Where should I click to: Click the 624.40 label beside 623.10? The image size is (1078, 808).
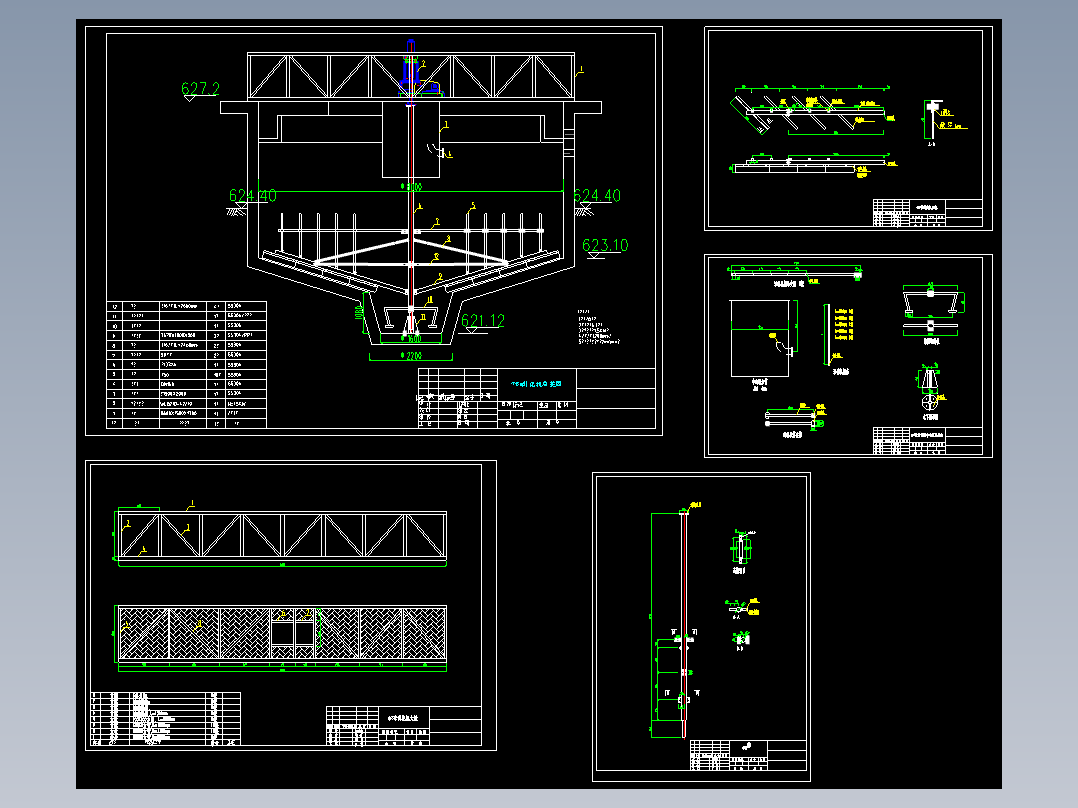597,195
